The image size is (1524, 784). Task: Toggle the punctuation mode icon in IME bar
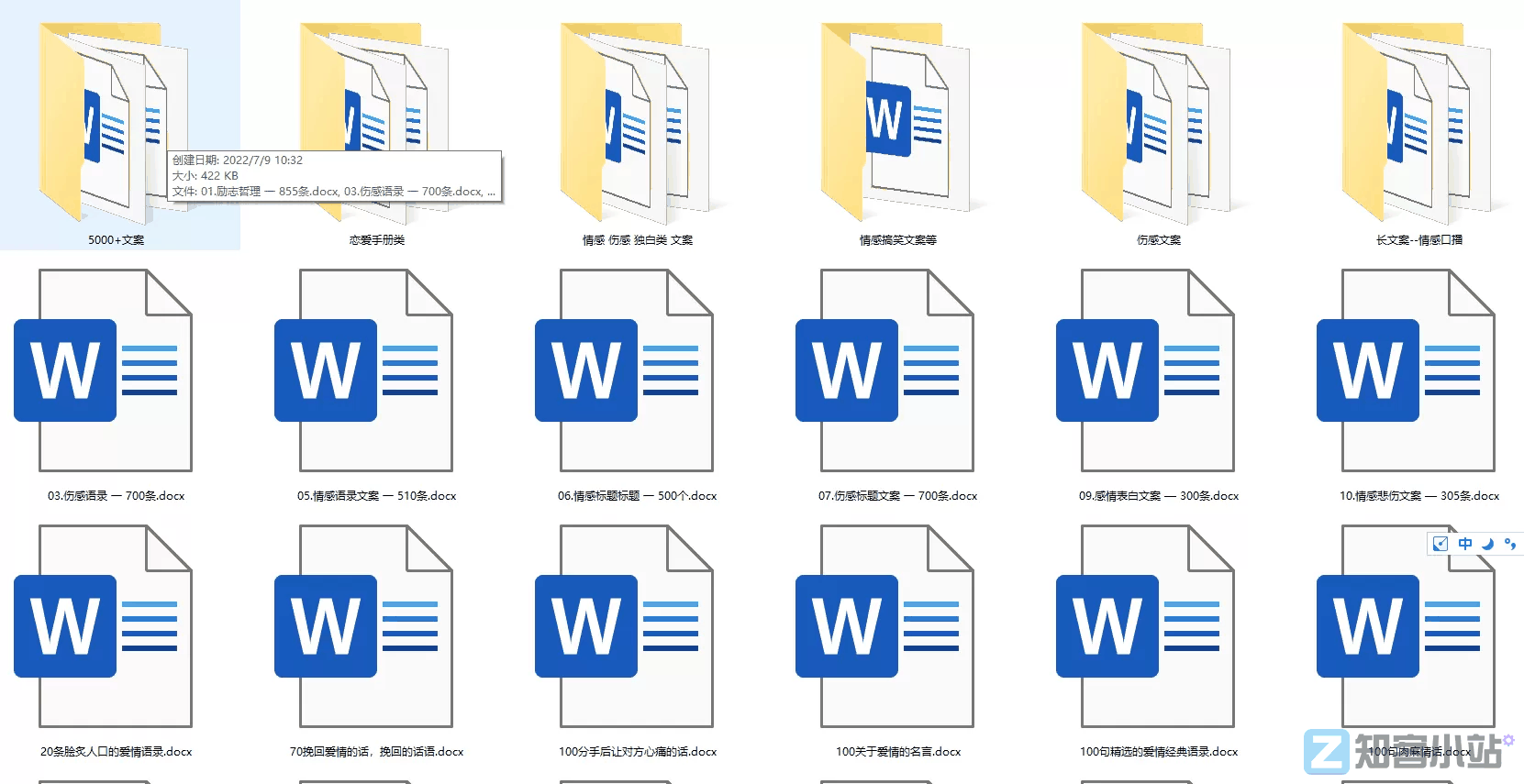(x=1510, y=544)
